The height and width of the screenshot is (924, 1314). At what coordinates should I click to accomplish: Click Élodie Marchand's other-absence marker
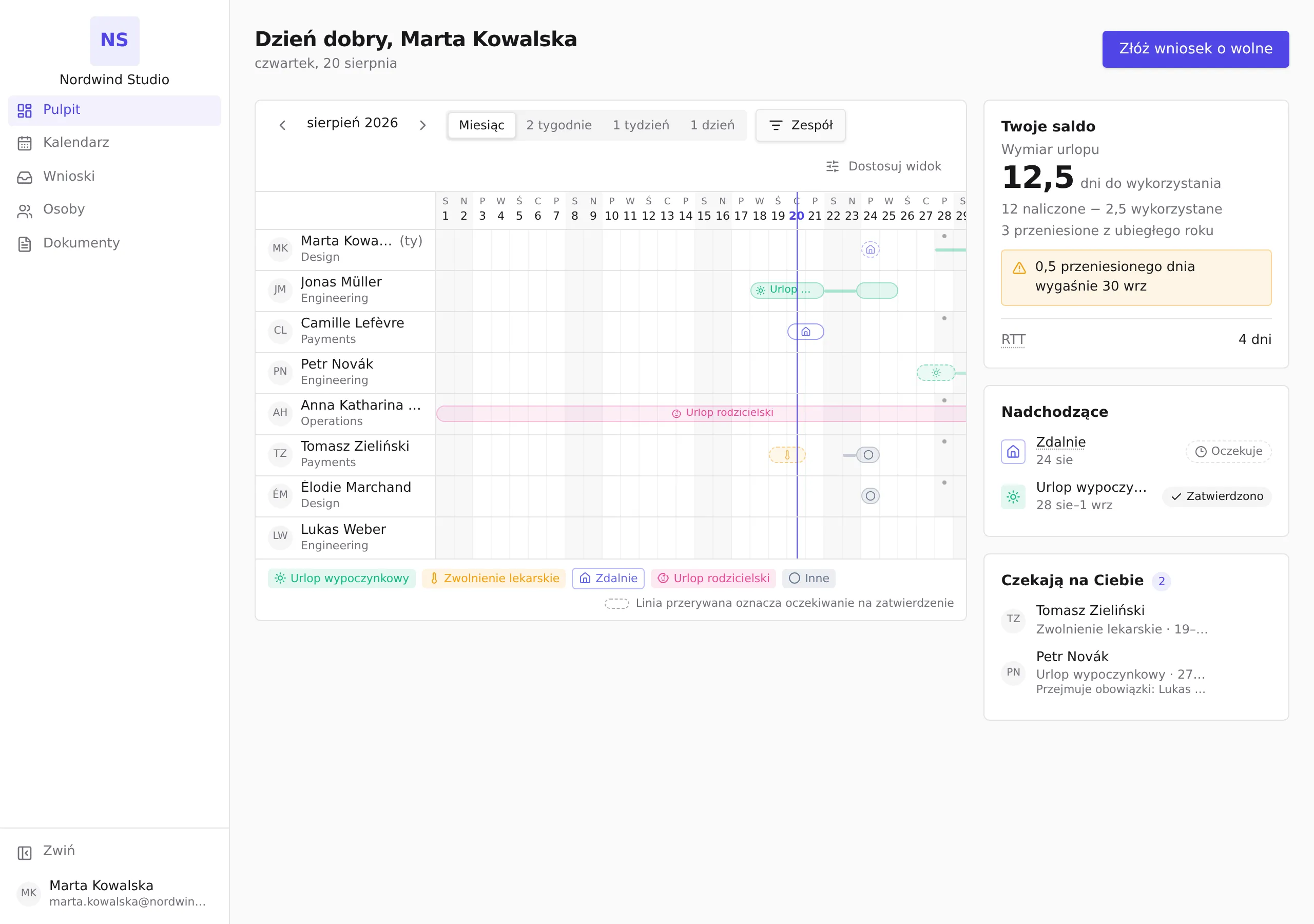(870, 496)
